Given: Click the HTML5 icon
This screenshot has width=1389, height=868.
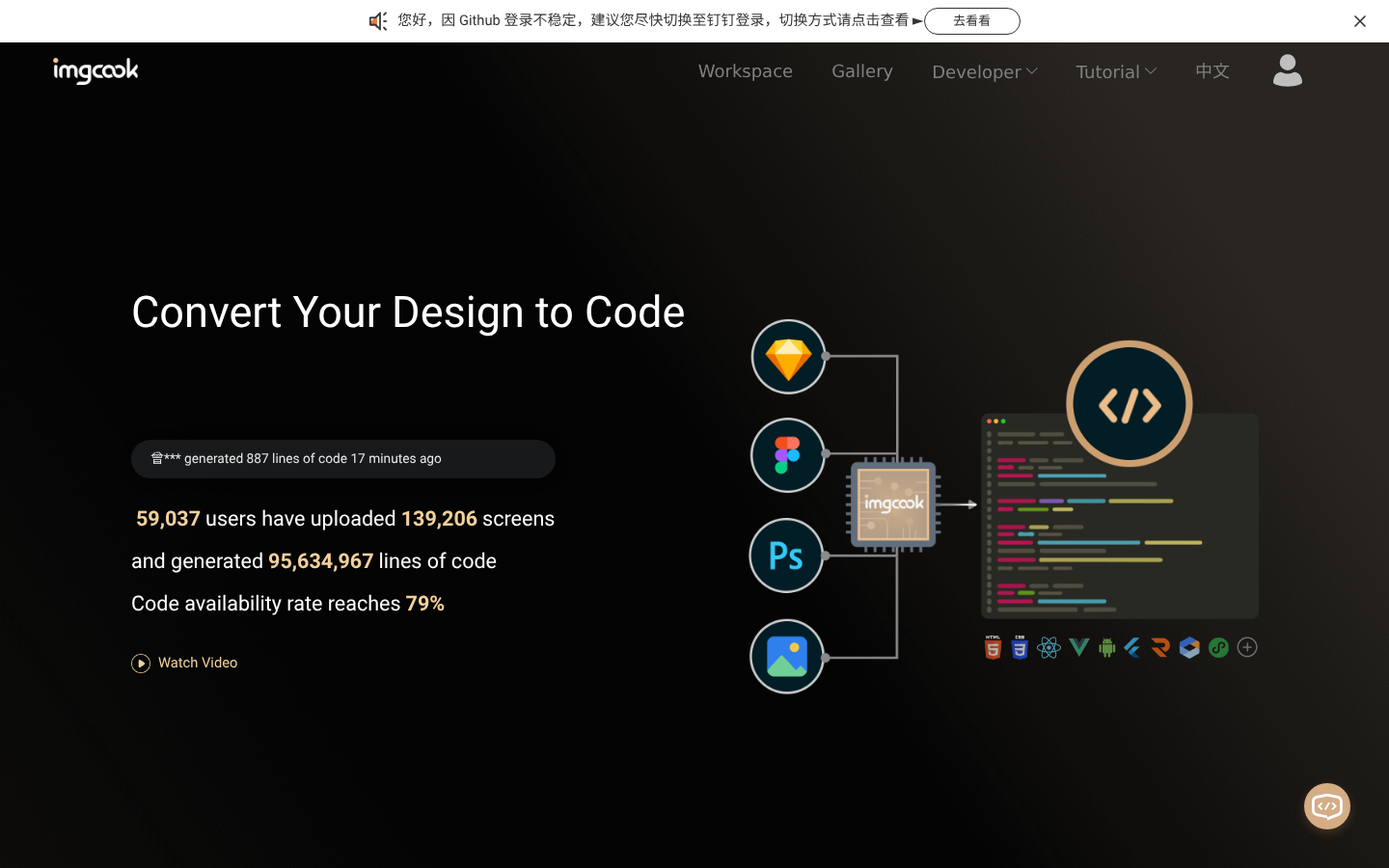Looking at the screenshot, I should [993, 647].
